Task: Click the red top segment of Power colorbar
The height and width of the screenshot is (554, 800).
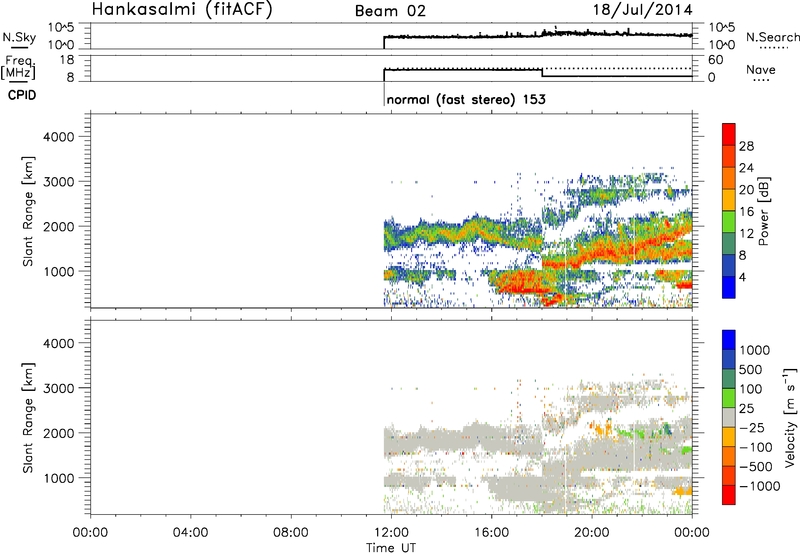Action: coord(729,134)
